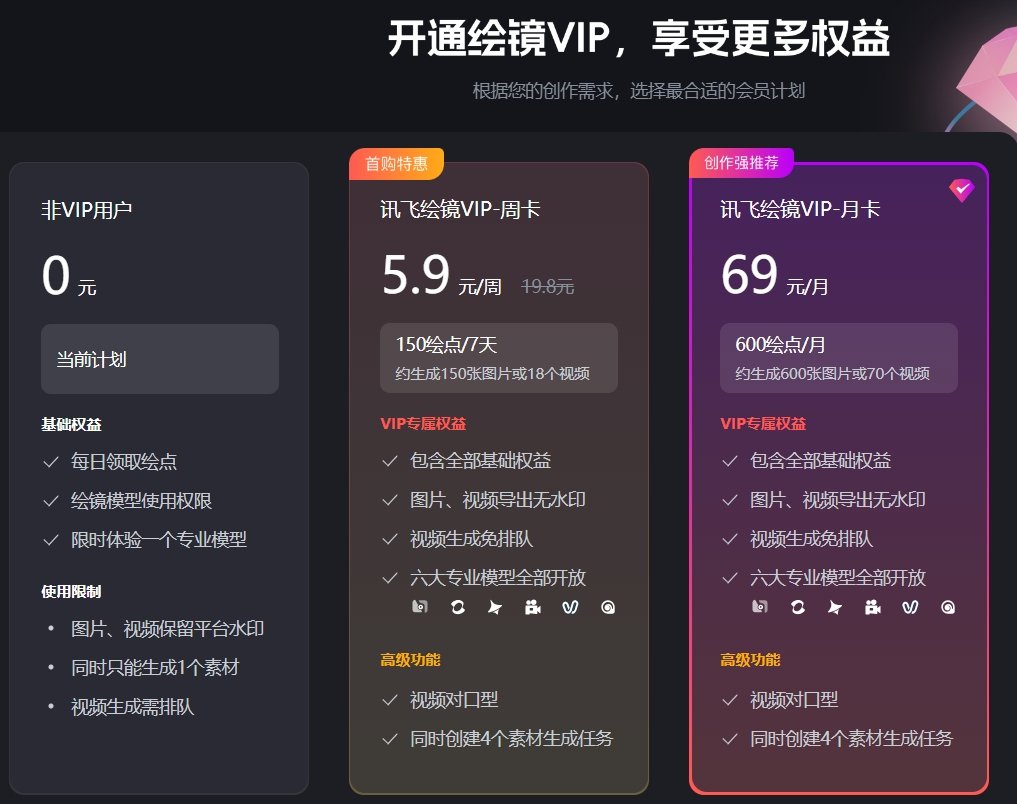Click 同时创建4个素材生成任务 in 周卡 card
The width and height of the screenshot is (1017, 804).
pos(511,738)
